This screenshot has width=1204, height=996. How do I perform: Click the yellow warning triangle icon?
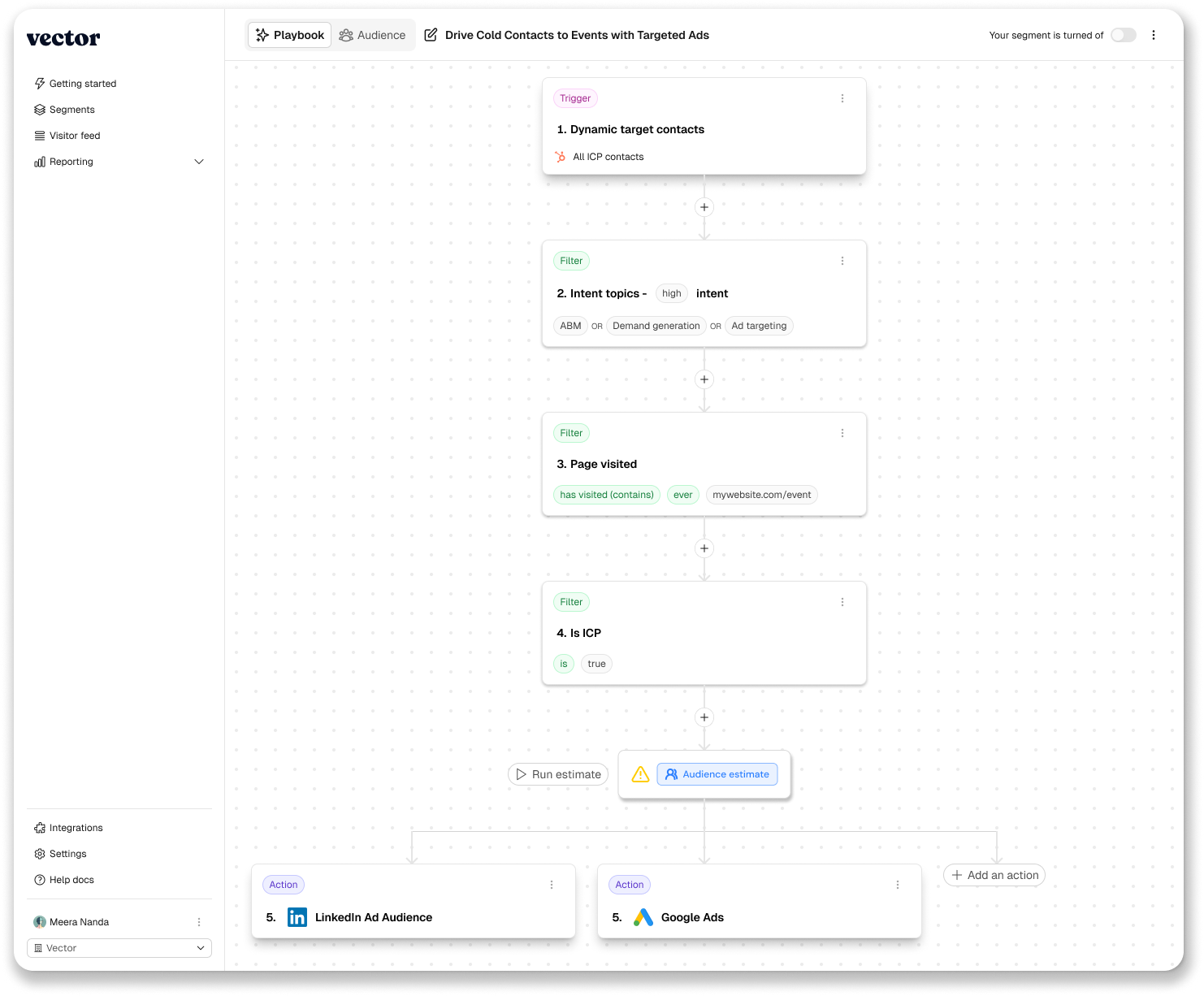tap(640, 774)
